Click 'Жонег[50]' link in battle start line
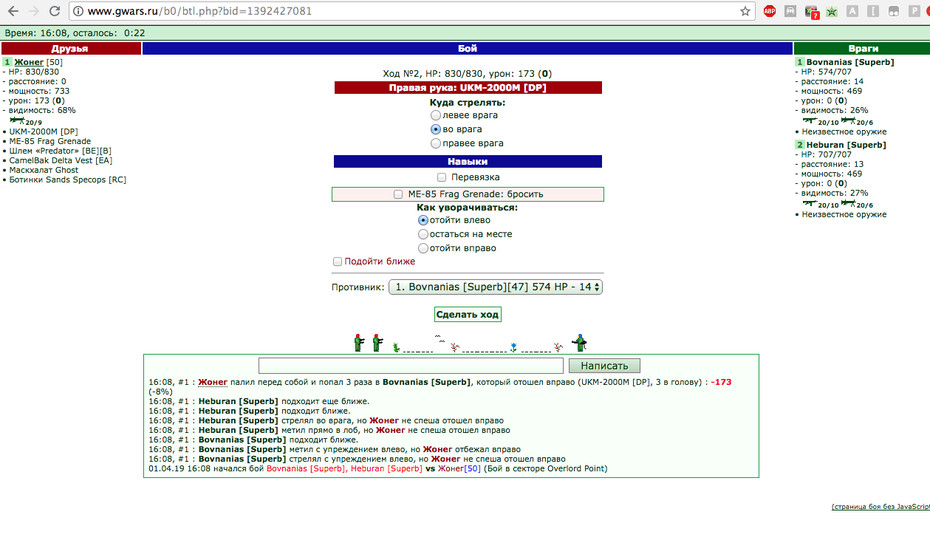930x543 pixels. pos(459,468)
